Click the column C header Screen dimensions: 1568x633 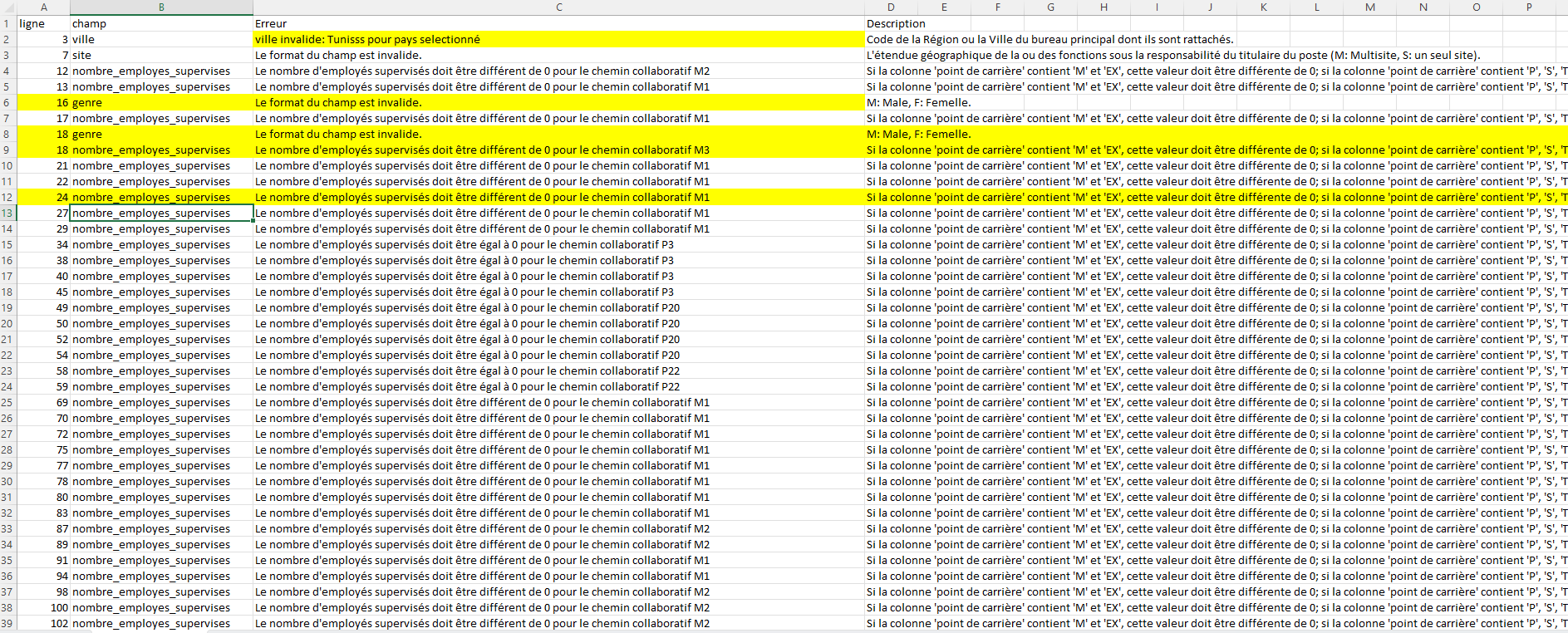(x=558, y=7)
